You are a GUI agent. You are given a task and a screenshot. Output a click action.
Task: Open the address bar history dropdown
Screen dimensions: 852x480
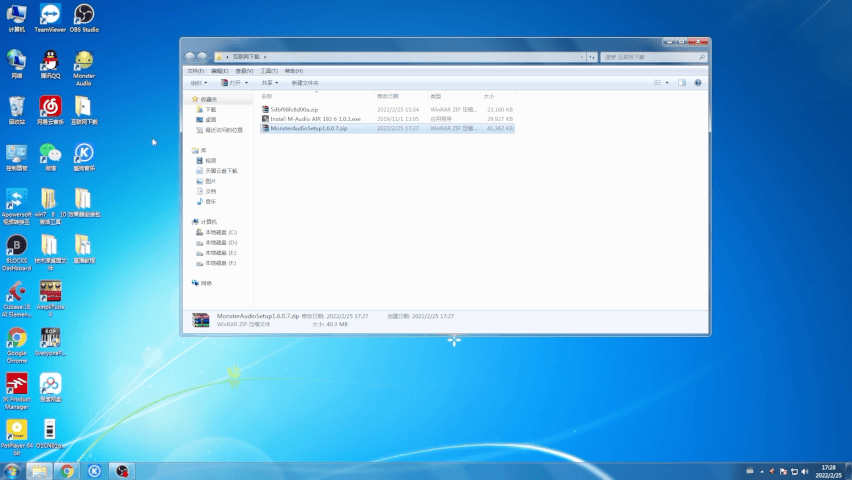point(581,57)
